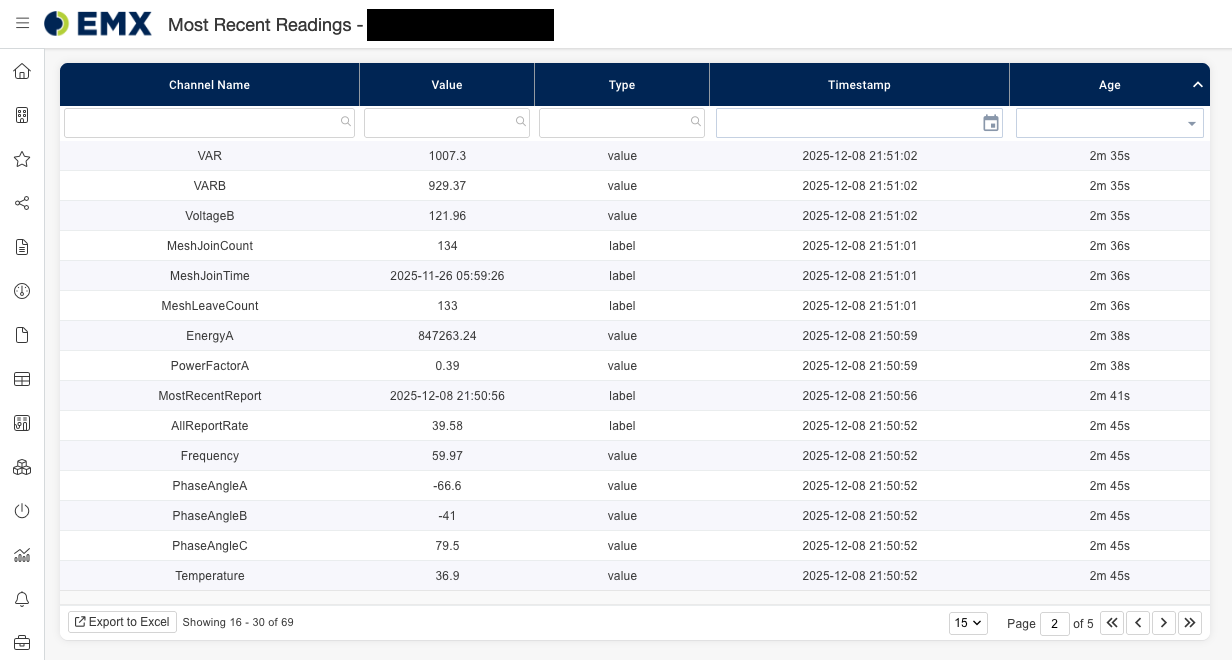The height and width of the screenshot is (660, 1232).
Task: Click the analytics chart sidebar icon
Action: click(22, 555)
